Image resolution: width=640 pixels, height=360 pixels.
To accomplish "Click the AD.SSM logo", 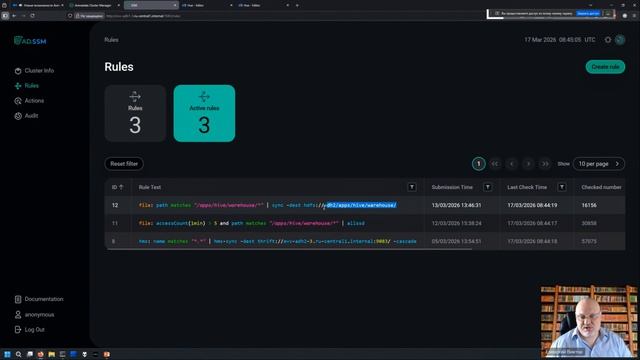I will tap(30, 41).
